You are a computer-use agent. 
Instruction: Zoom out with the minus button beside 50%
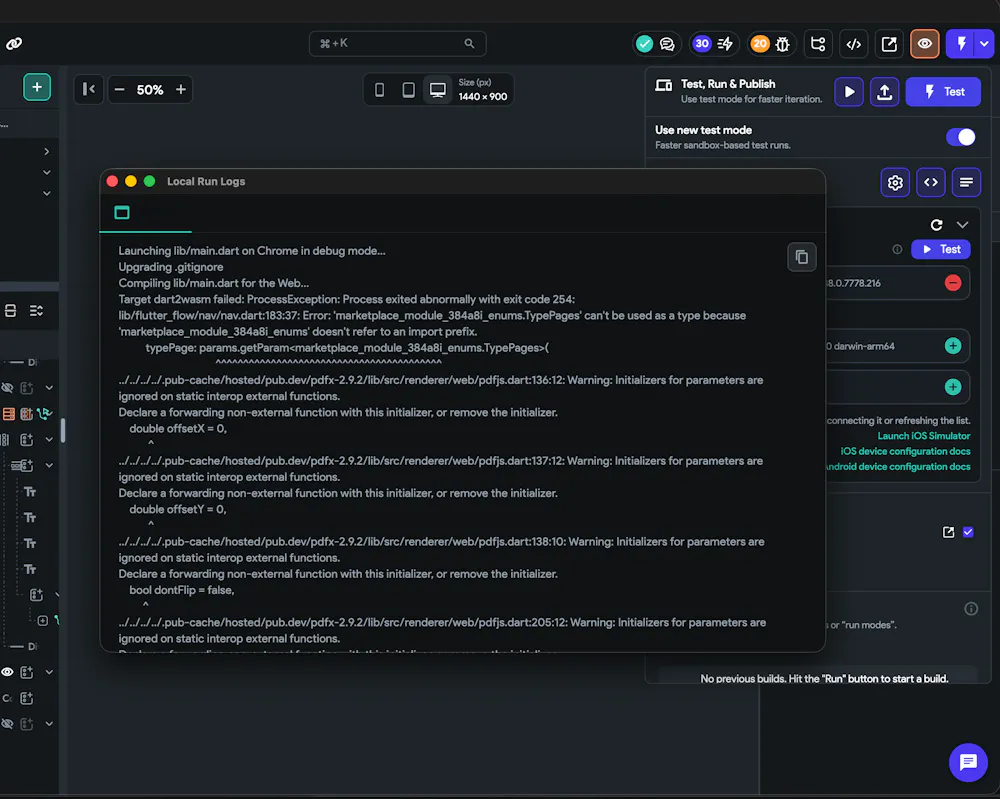(x=119, y=90)
